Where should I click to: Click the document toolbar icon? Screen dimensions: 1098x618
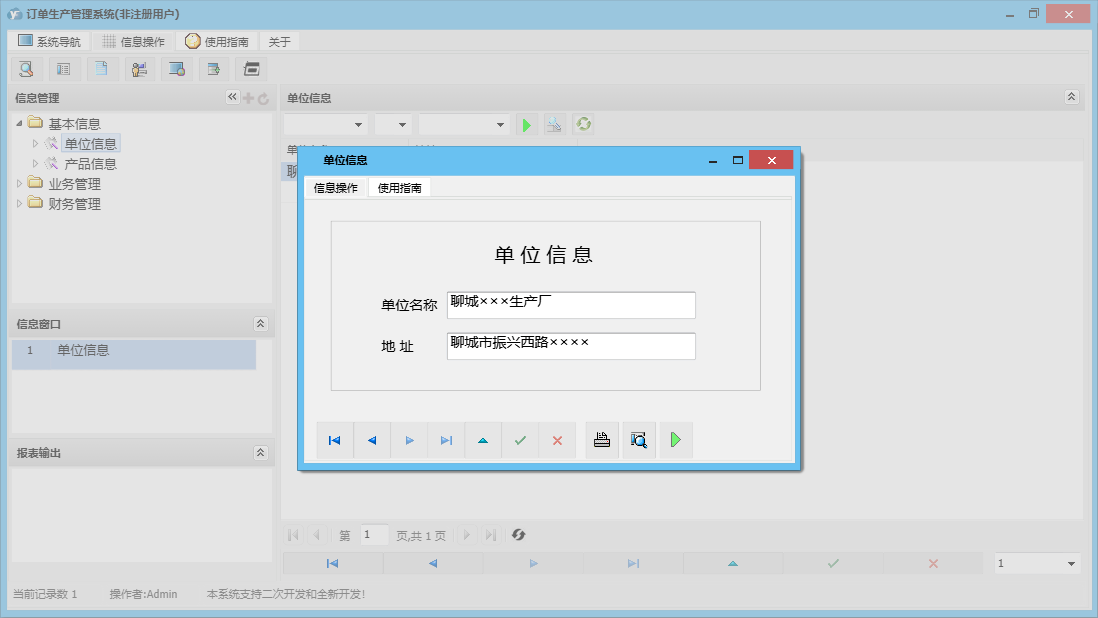click(102, 69)
